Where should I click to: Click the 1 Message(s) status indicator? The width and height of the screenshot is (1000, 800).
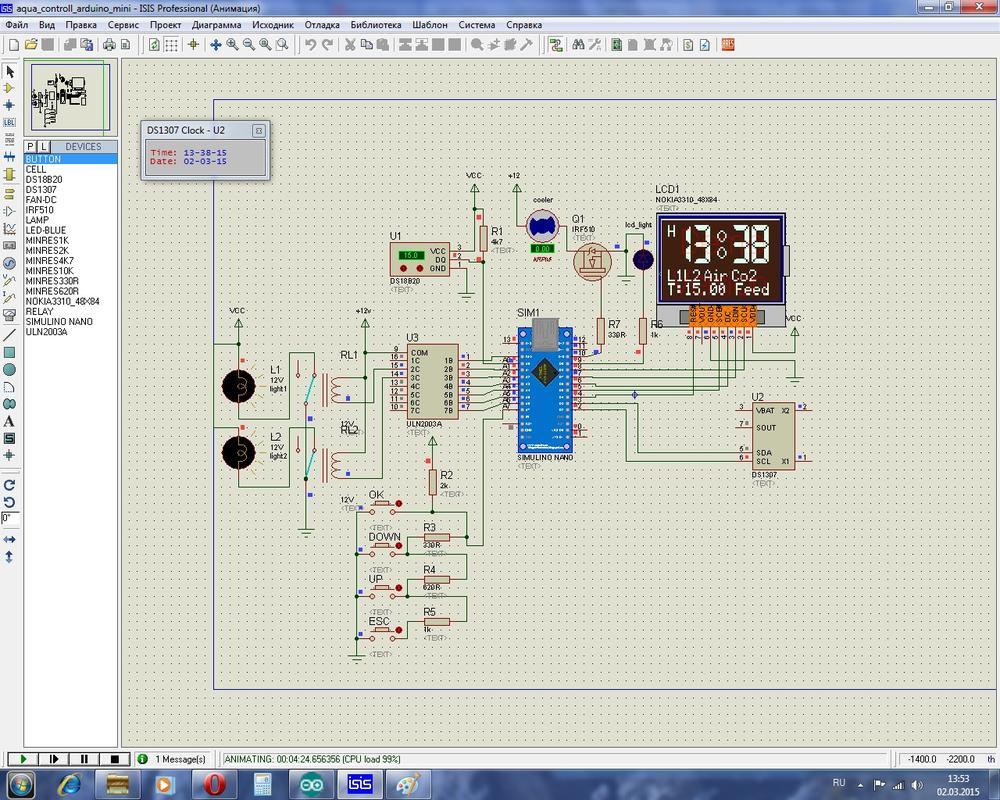[x=173, y=760]
